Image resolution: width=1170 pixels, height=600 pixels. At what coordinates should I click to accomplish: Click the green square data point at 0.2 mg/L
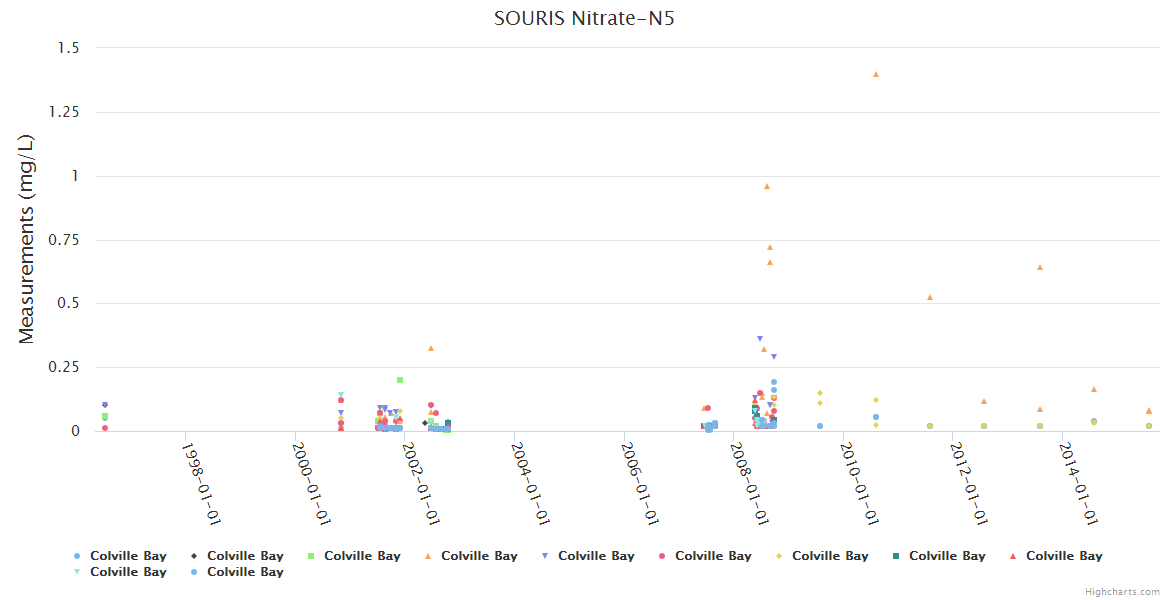pos(400,380)
